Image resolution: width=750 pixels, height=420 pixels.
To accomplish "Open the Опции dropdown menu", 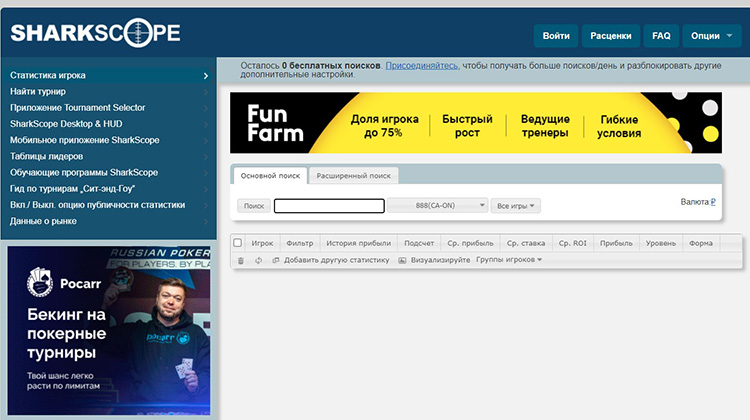I will click(712, 36).
